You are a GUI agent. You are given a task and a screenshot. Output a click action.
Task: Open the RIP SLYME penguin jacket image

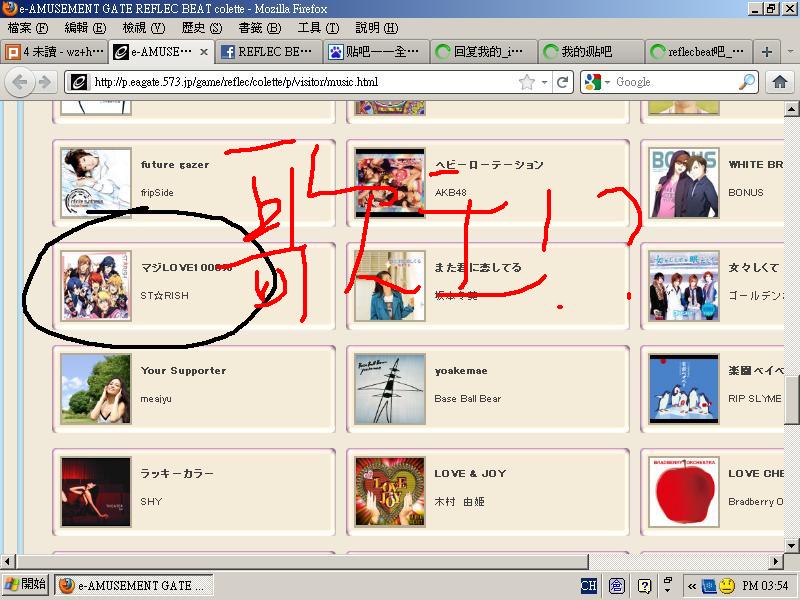click(684, 389)
